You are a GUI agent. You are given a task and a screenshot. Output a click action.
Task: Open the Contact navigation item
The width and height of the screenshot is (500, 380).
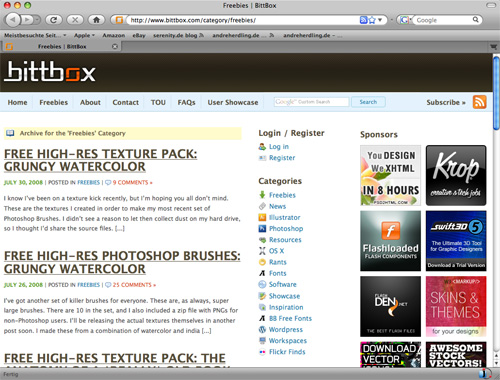click(x=125, y=102)
